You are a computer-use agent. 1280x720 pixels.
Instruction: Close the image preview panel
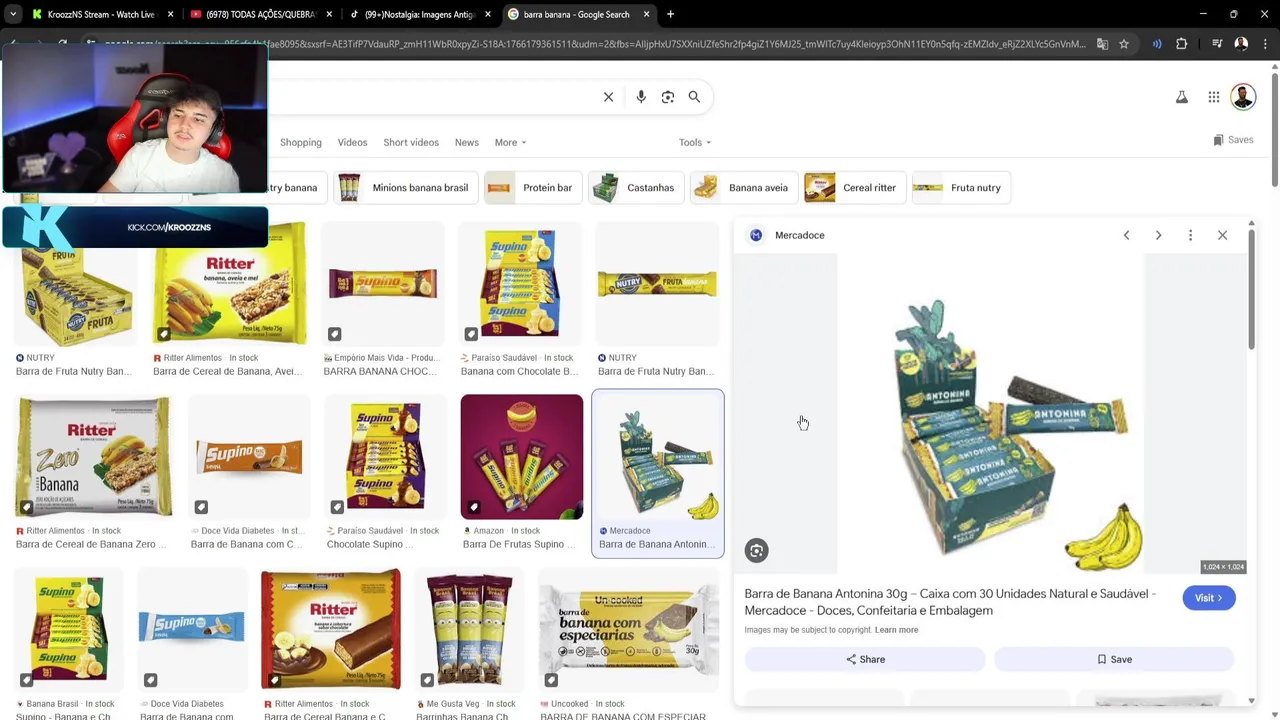[x=1222, y=235]
